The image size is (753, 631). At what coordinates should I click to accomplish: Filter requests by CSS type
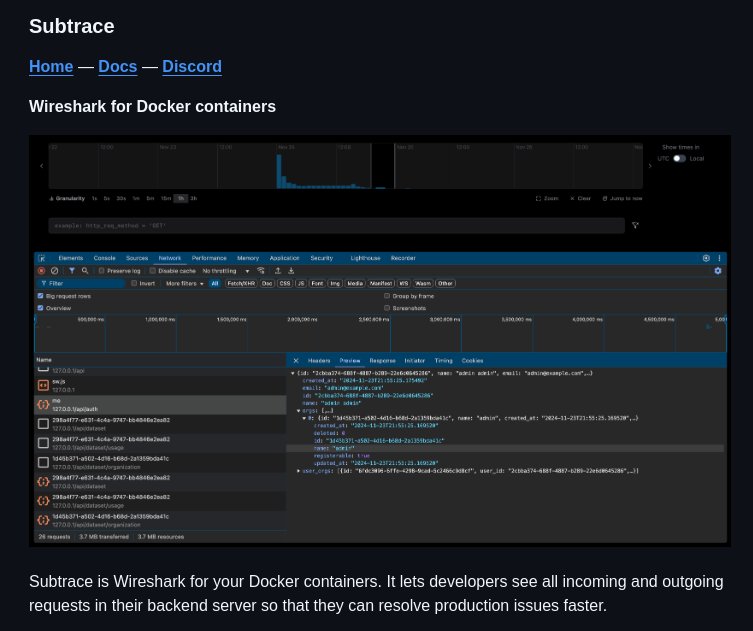point(285,283)
